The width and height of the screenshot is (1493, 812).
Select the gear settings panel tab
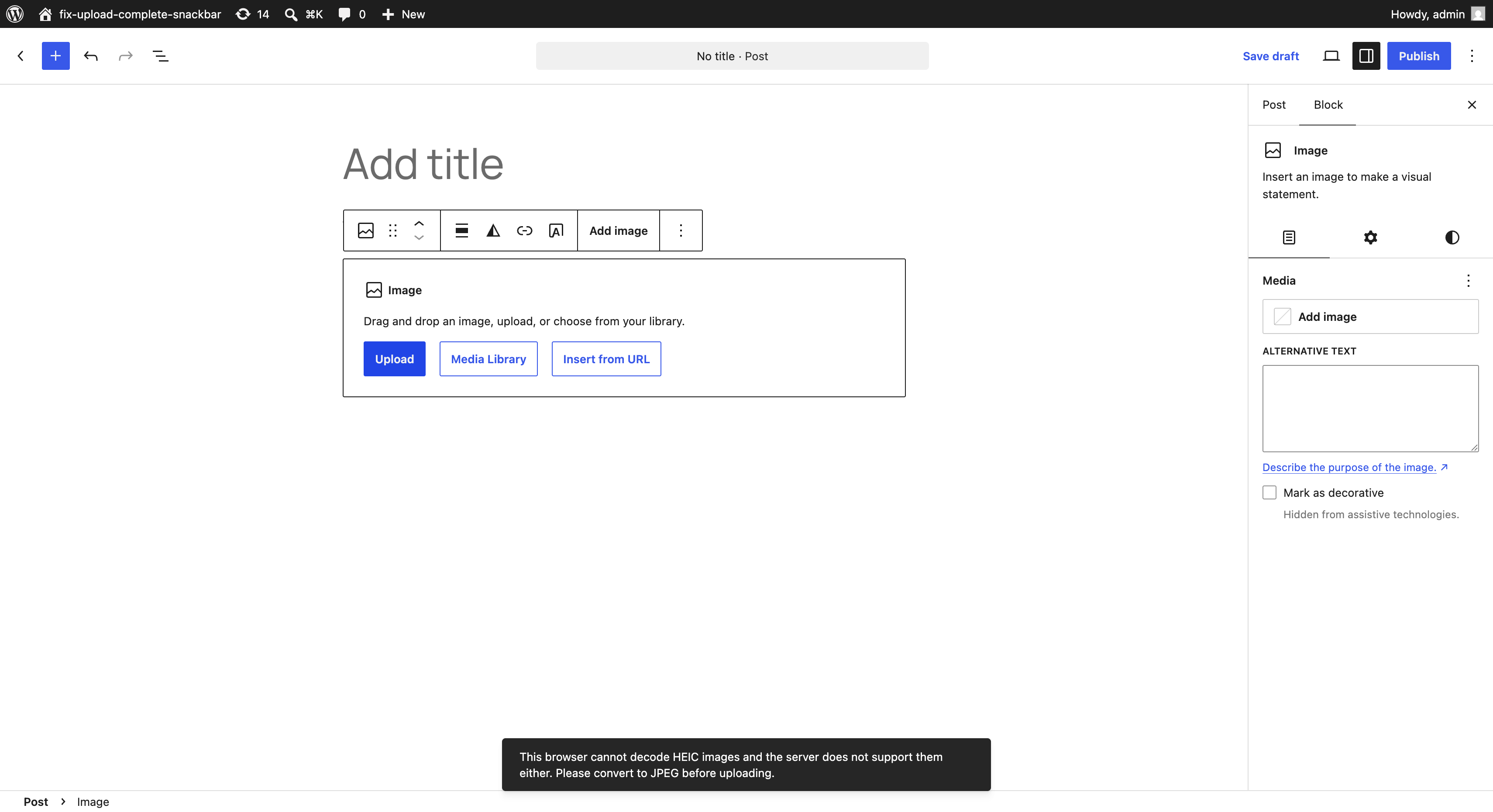pyautogui.click(x=1370, y=237)
